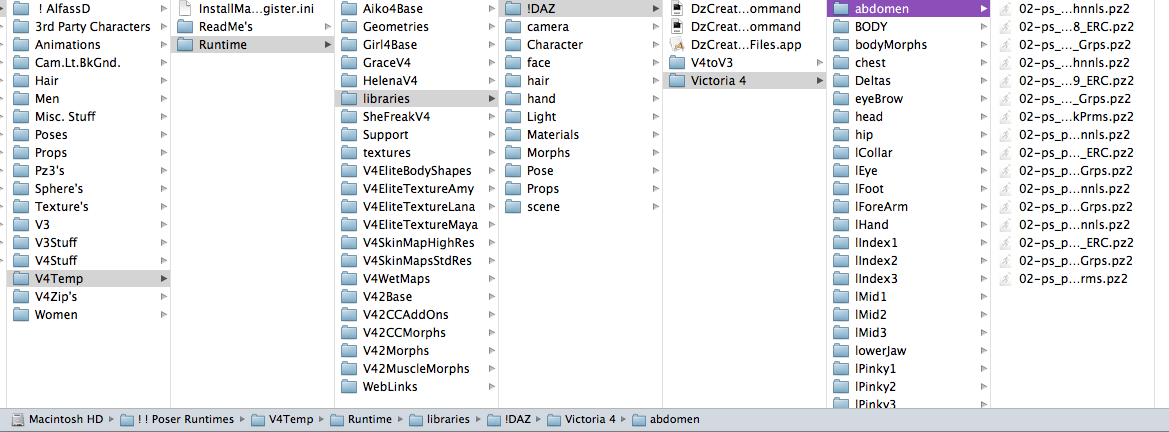This screenshot has height=432, width=1169.
Task: Select the DzCreat...Files.app application icon
Action: point(677,45)
